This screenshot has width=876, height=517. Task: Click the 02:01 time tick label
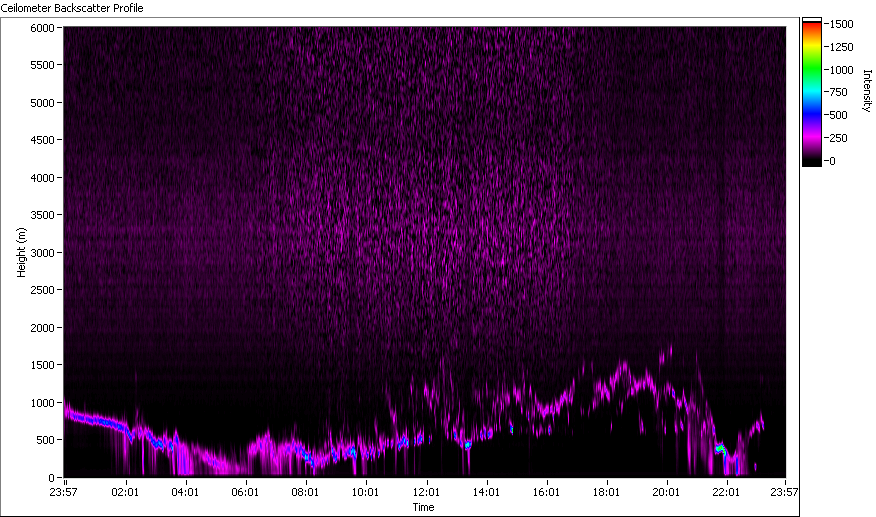coord(125,492)
